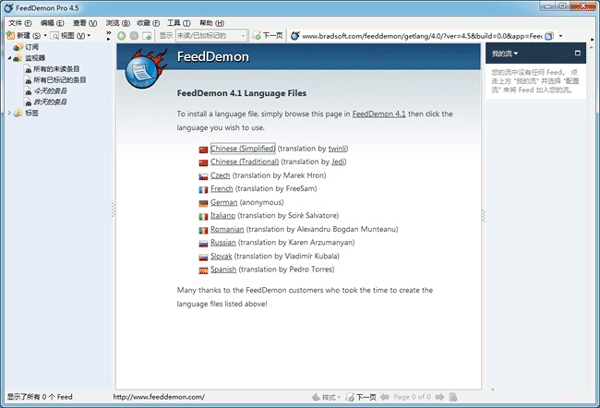Click the 标签 tags folder icon
The width and height of the screenshot is (600, 408).
point(17,113)
